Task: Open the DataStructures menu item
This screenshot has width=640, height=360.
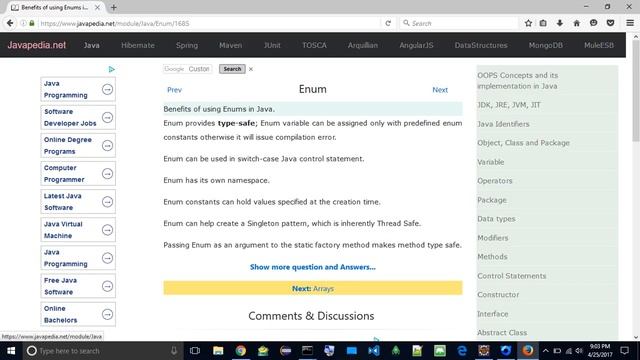Action: (x=481, y=45)
